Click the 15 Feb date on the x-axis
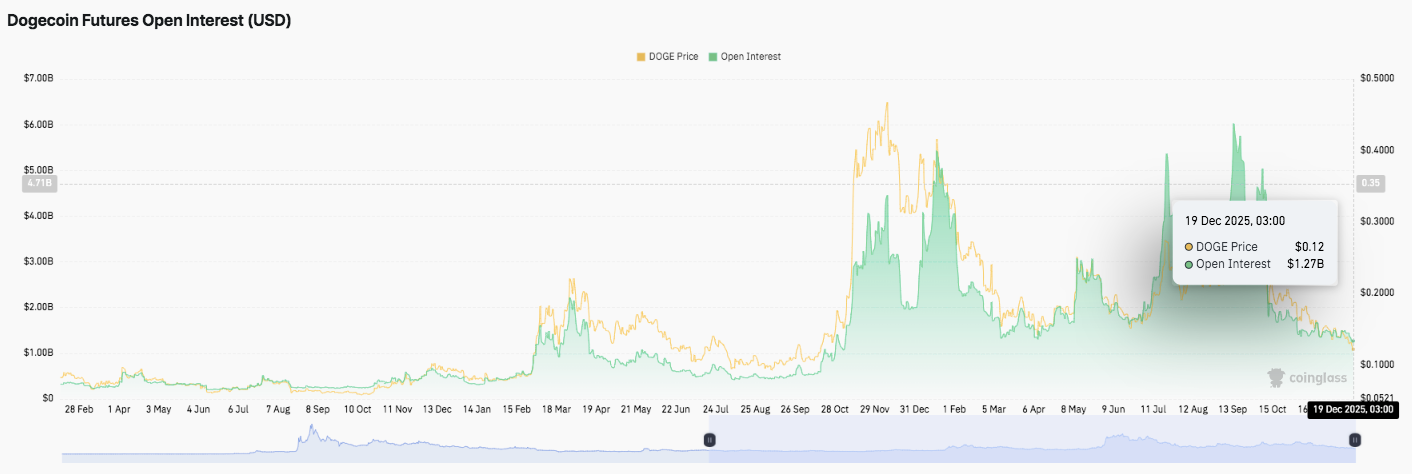Image resolution: width=1412 pixels, height=474 pixels. 518,409
